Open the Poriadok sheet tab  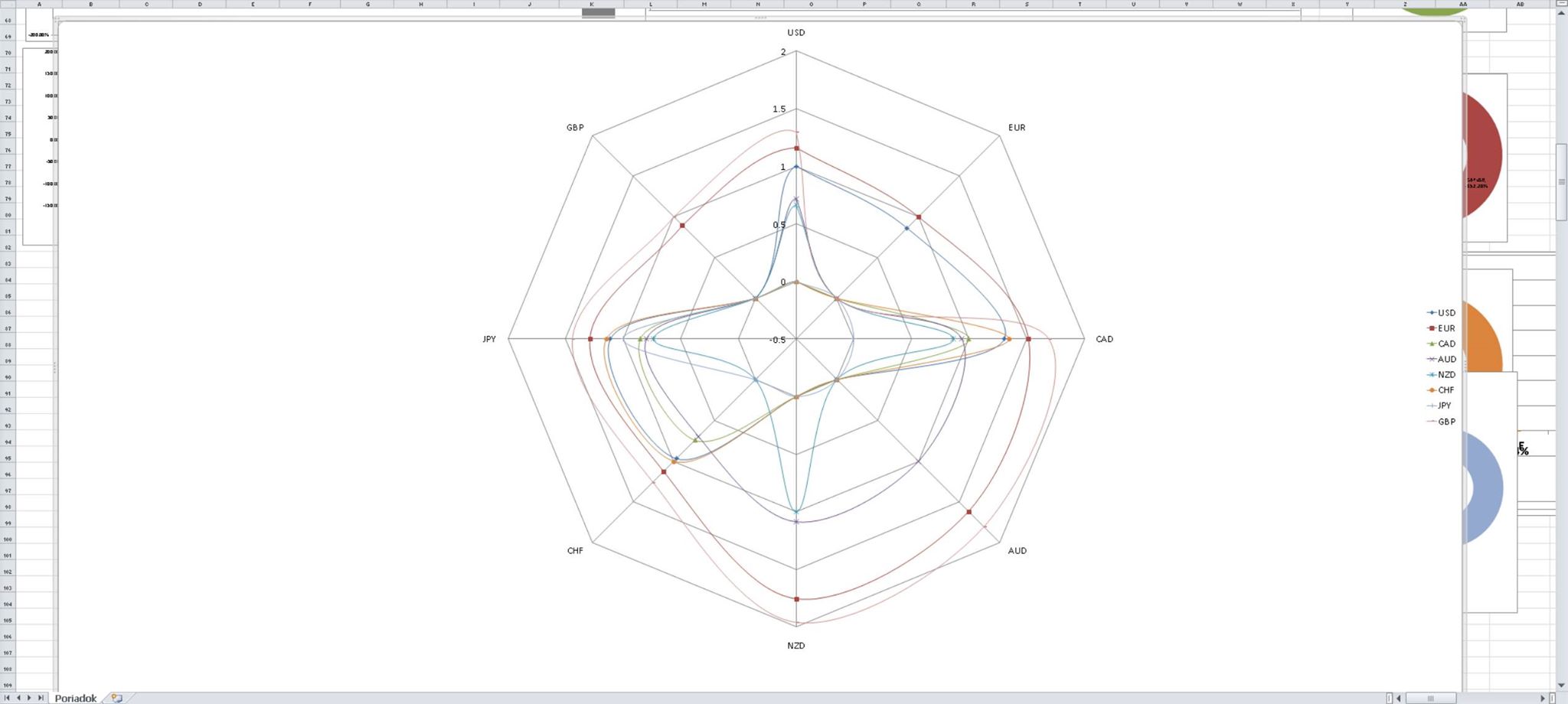(76, 698)
